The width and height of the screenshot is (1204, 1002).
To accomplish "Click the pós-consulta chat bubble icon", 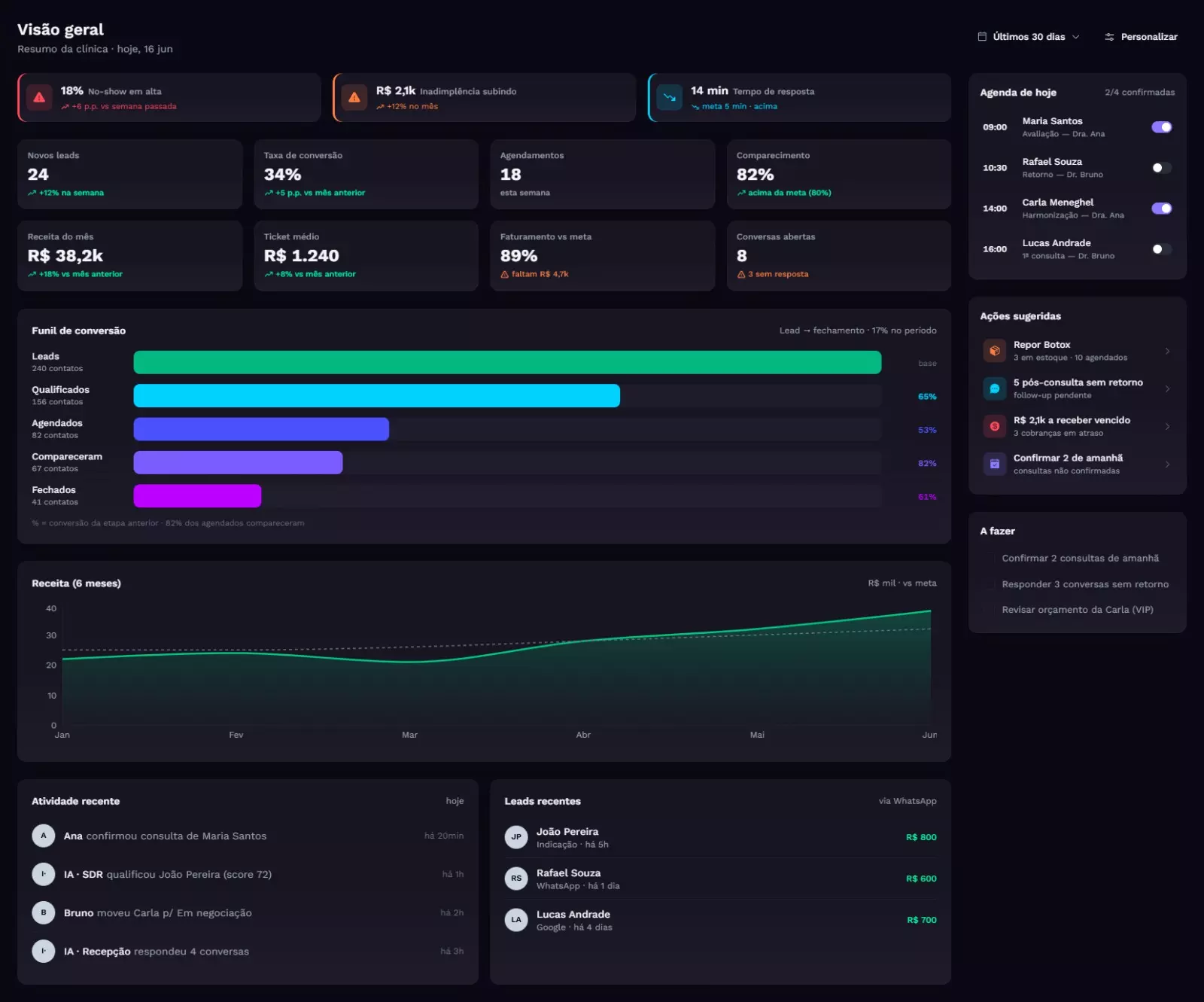I will (995, 388).
